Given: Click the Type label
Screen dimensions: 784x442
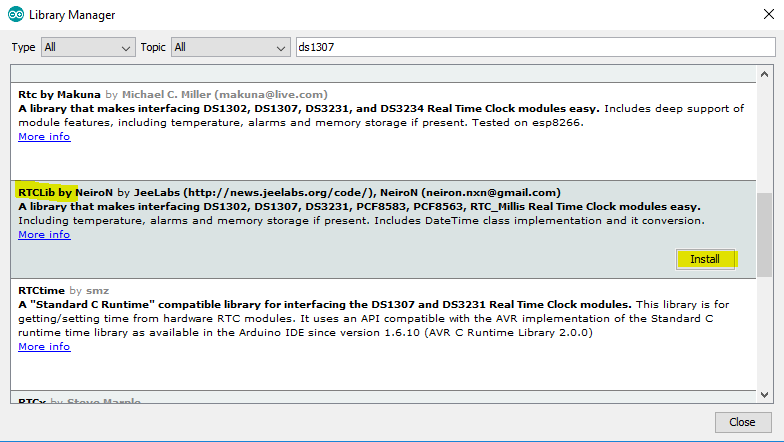Looking at the screenshot, I should [x=24, y=48].
